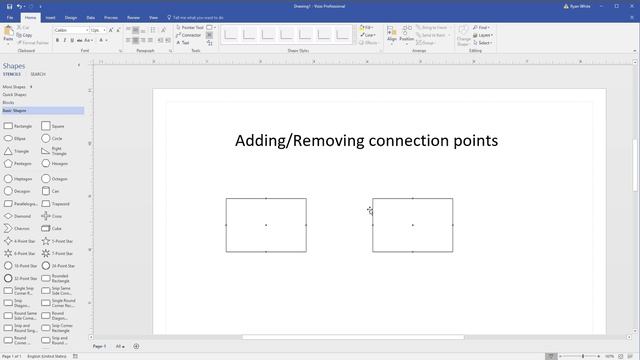Activate the Connector tool
This screenshot has width=640, height=360.
[189, 35]
